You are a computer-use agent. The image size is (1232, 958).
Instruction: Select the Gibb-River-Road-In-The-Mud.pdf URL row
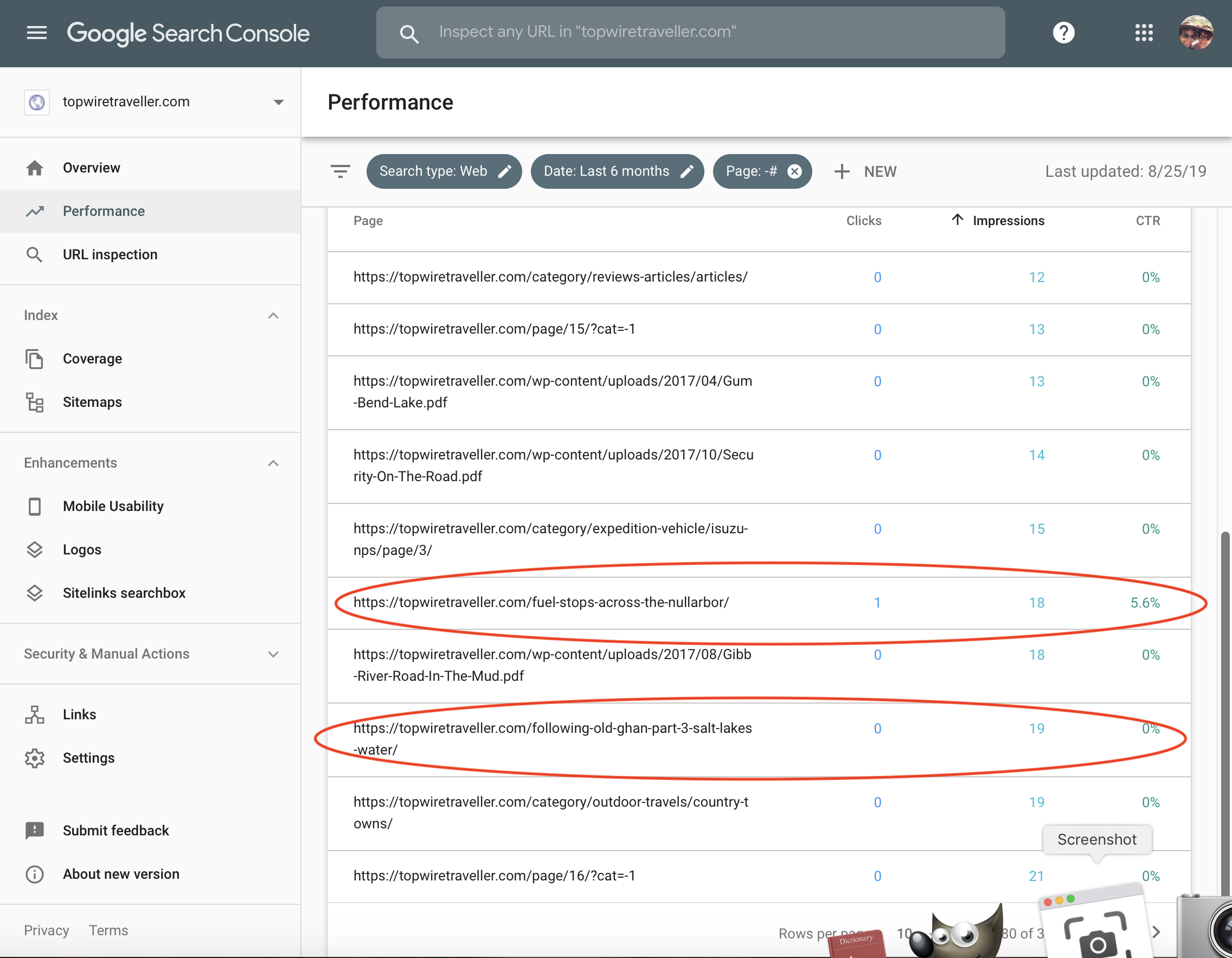pyautogui.click(x=759, y=666)
